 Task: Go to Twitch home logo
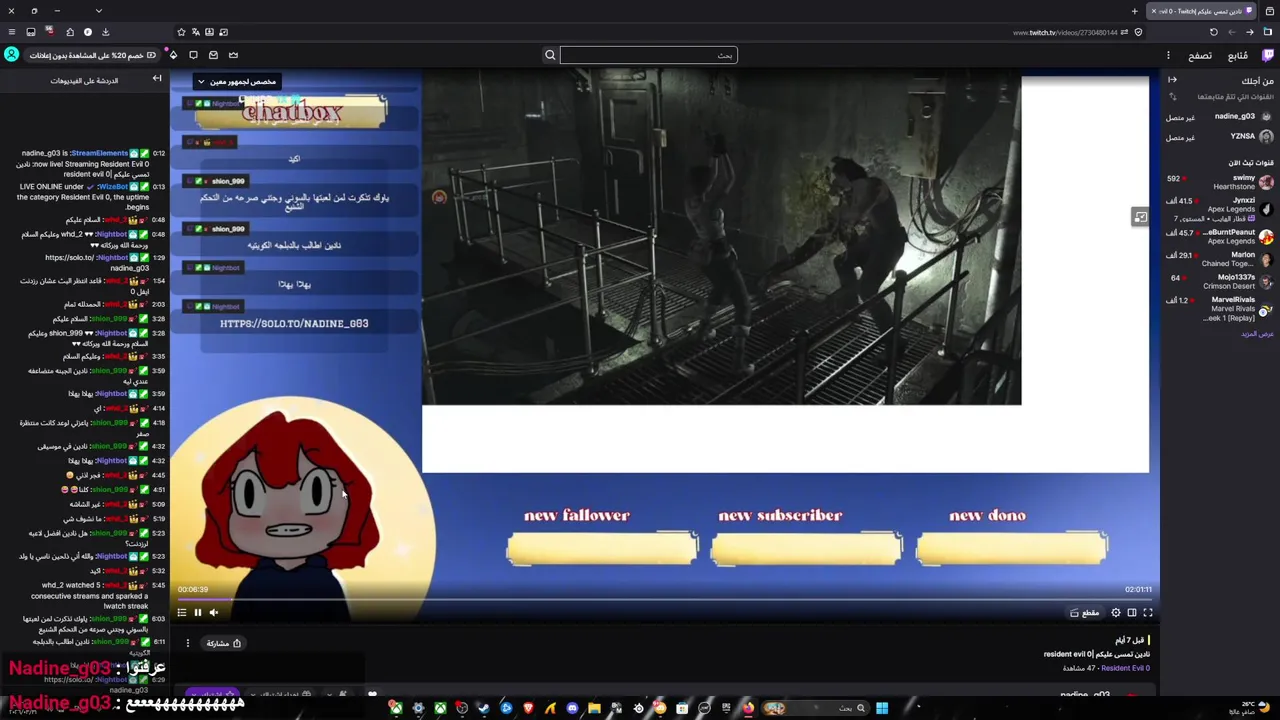(x=1268, y=55)
